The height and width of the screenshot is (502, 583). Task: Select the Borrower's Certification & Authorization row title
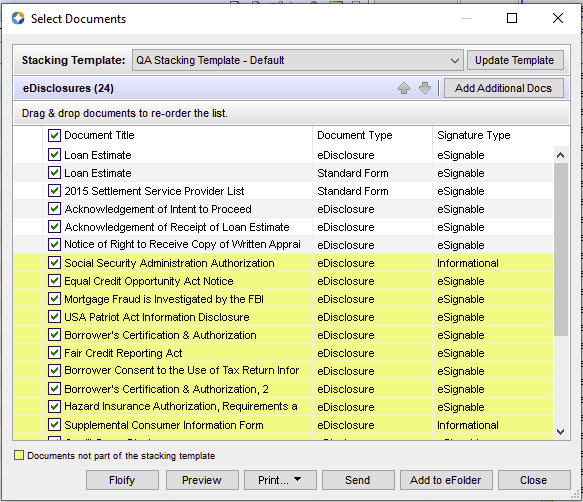160,335
